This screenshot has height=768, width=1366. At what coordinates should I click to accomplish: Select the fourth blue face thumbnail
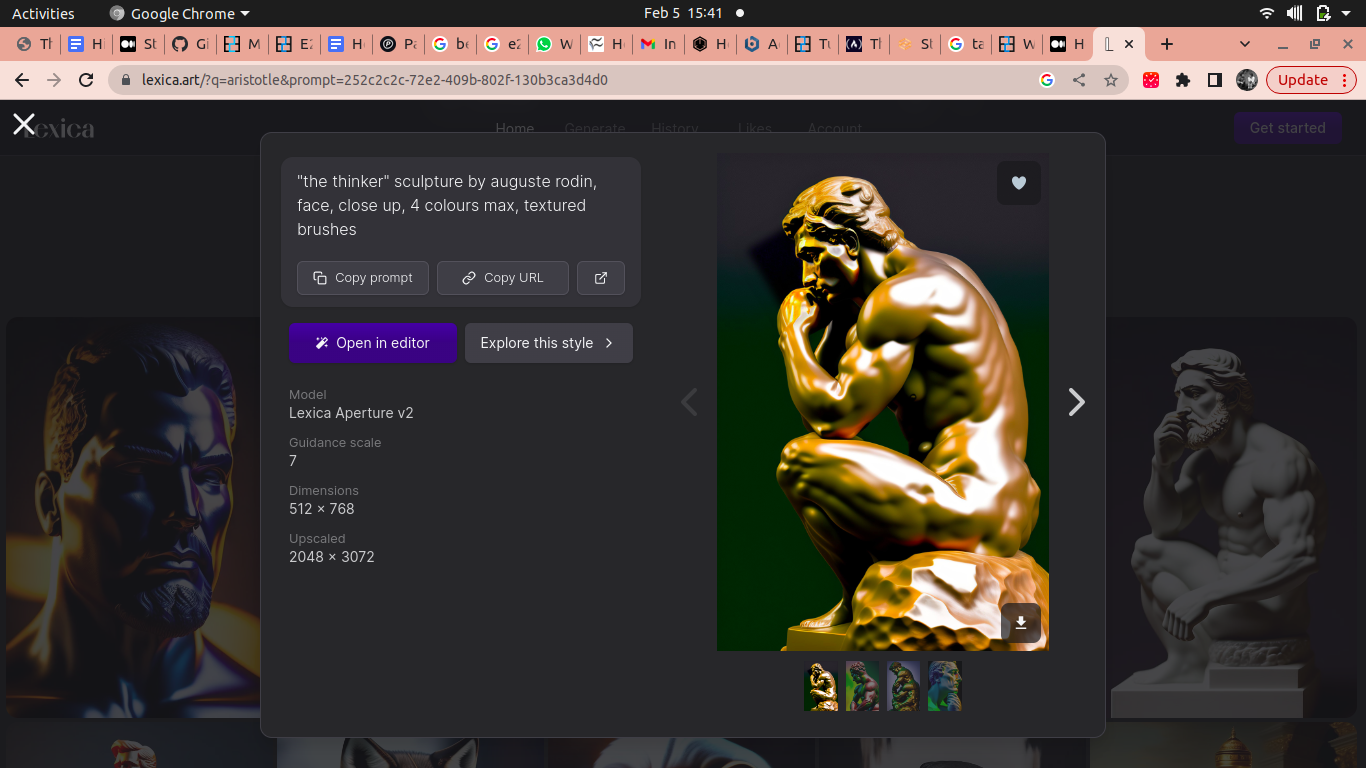pyautogui.click(x=944, y=686)
